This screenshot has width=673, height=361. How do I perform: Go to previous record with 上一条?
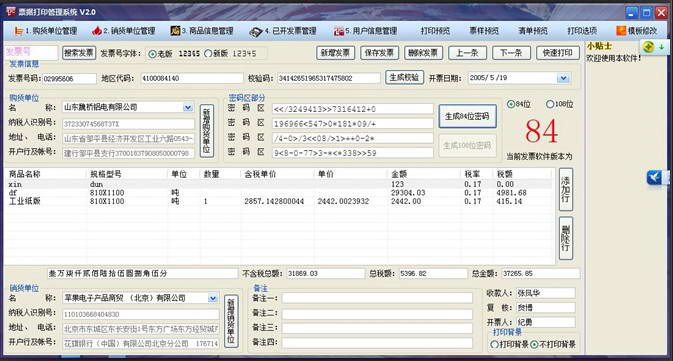[467, 53]
